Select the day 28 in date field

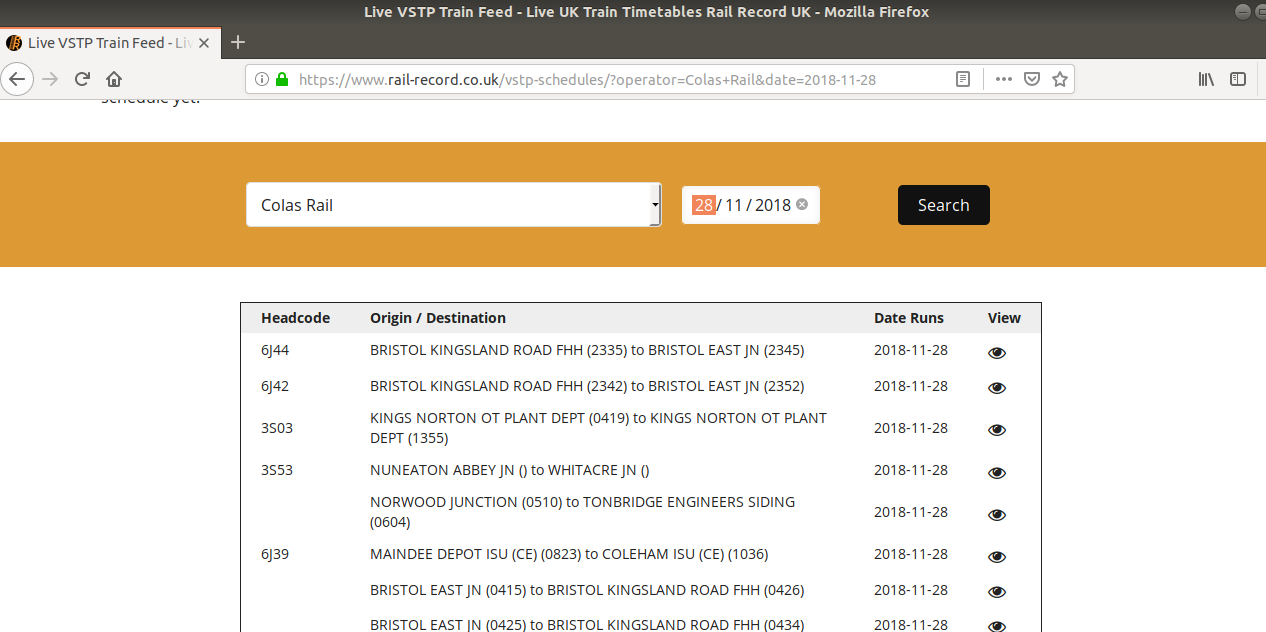704,205
